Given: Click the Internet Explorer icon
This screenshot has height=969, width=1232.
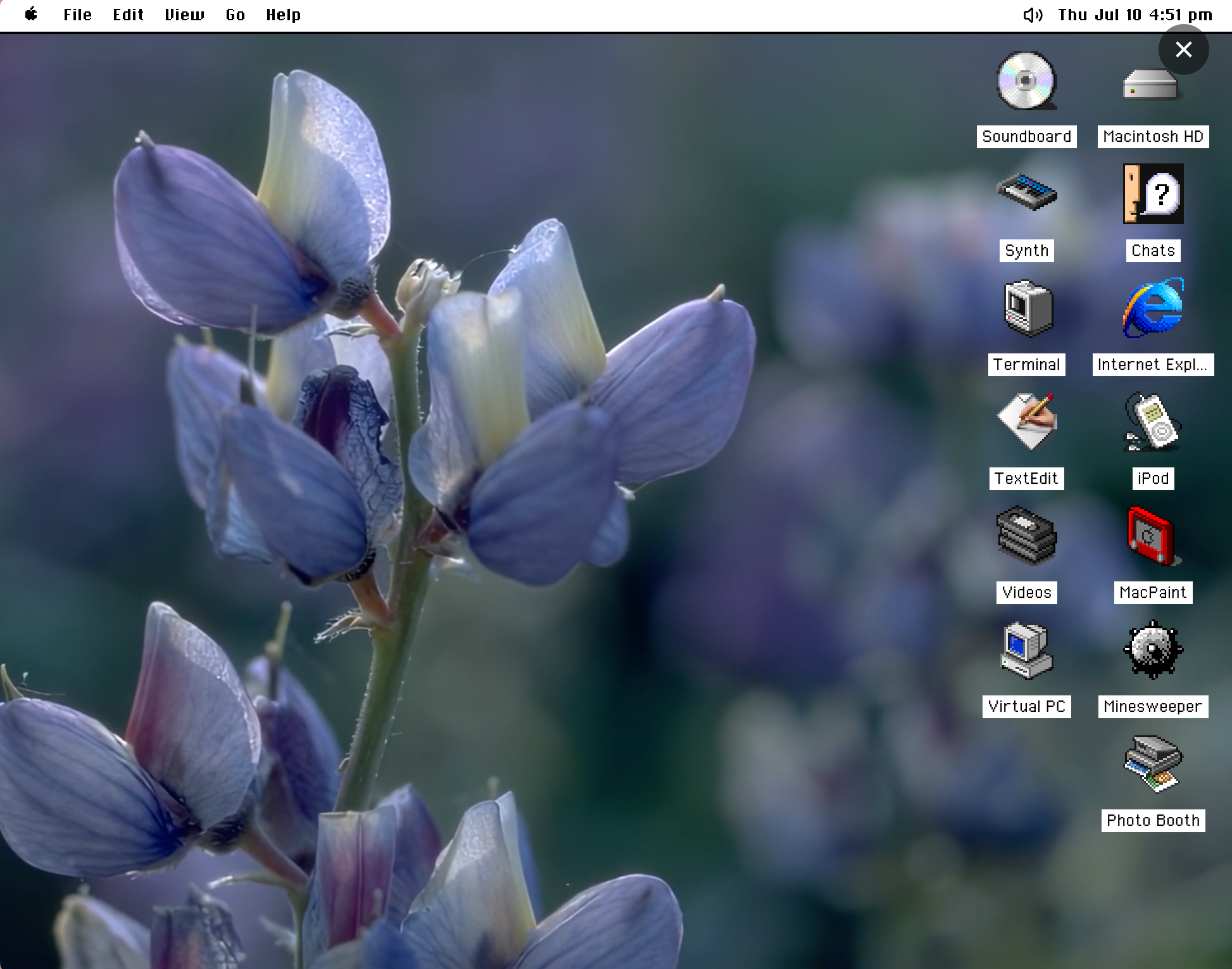Looking at the screenshot, I should pyautogui.click(x=1153, y=308).
